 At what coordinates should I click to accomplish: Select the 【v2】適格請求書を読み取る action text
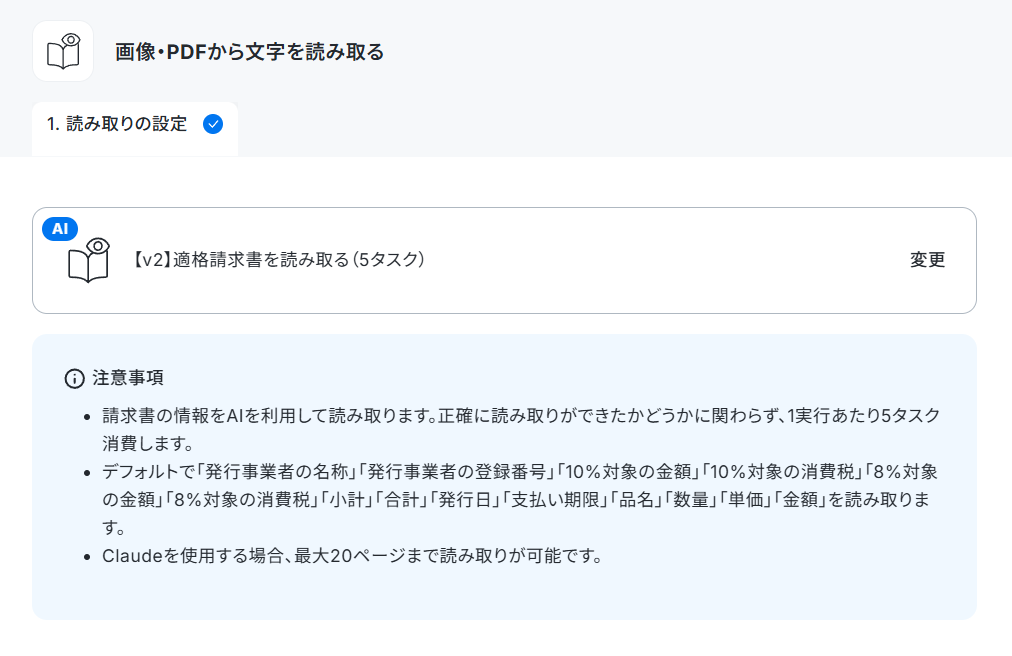tap(278, 260)
